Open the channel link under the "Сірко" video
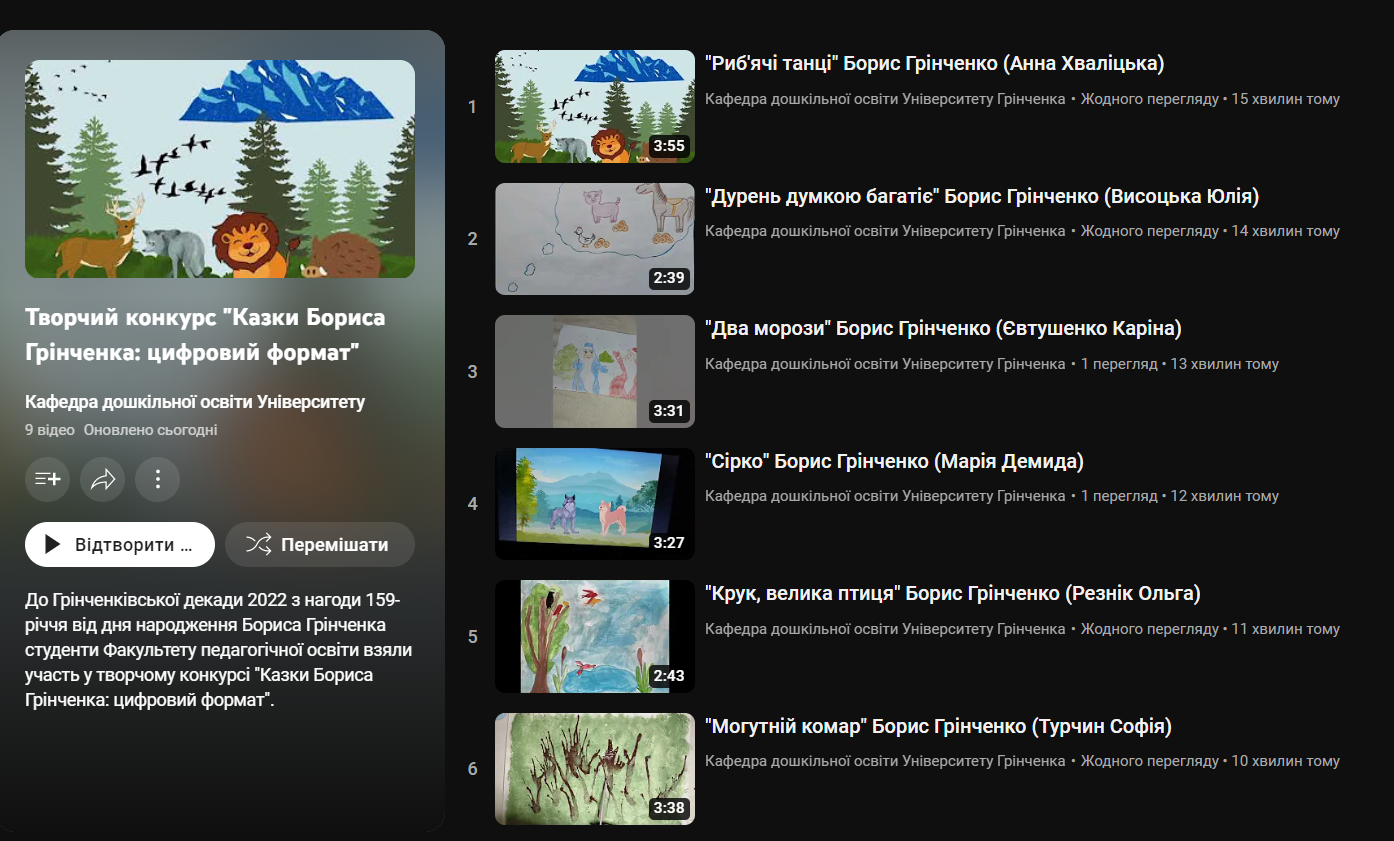The height and width of the screenshot is (841, 1394). 884,496
